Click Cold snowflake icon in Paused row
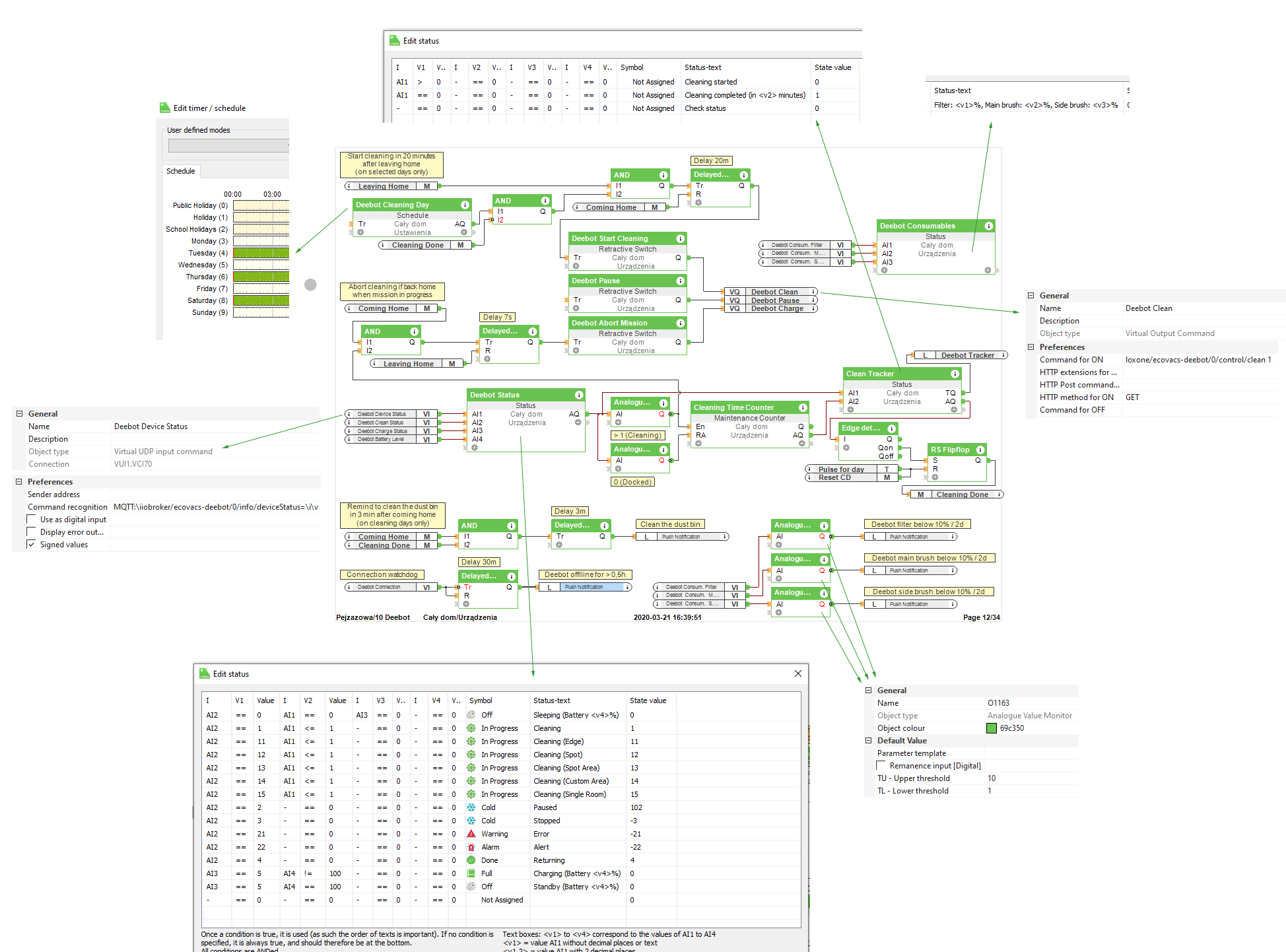The height and width of the screenshot is (952, 1286). (x=471, y=807)
